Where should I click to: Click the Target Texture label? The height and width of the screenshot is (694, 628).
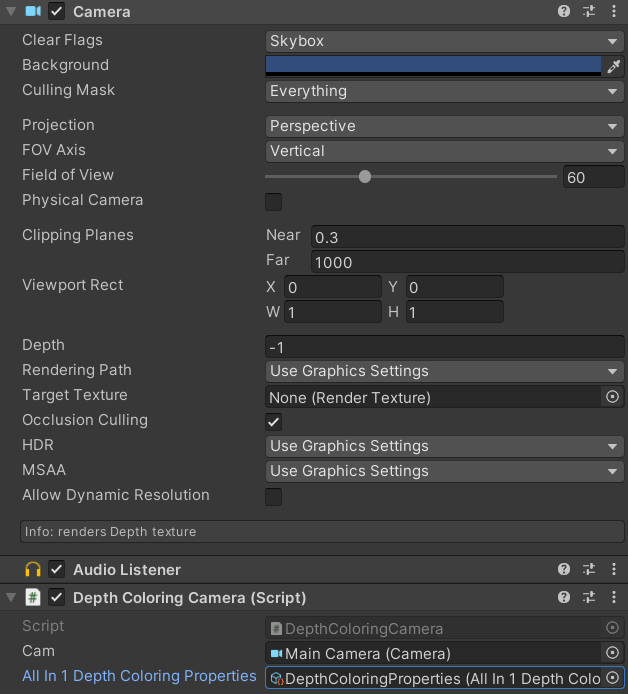[75, 395]
